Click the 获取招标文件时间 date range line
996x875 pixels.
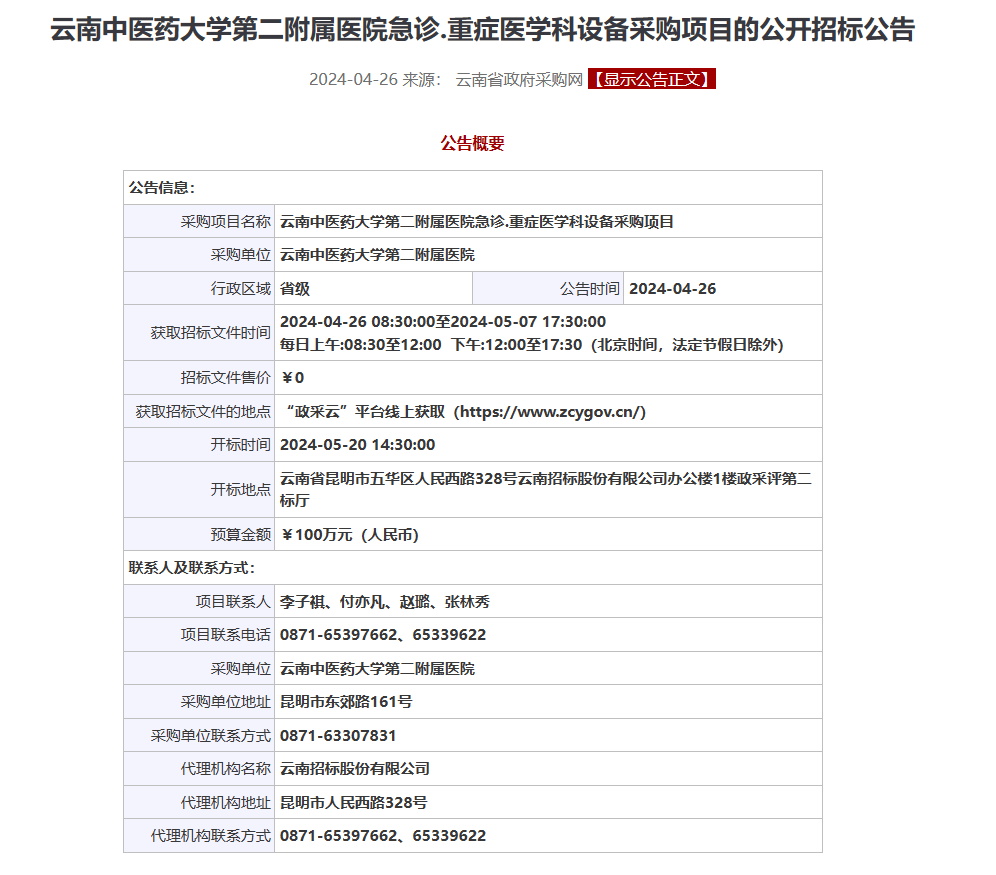(x=443, y=322)
